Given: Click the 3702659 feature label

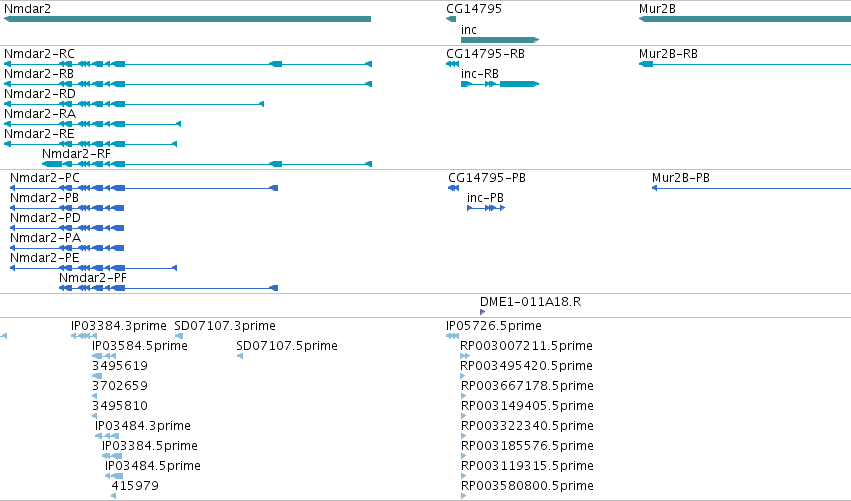Looking at the screenshot, I should tap(119, 386).
